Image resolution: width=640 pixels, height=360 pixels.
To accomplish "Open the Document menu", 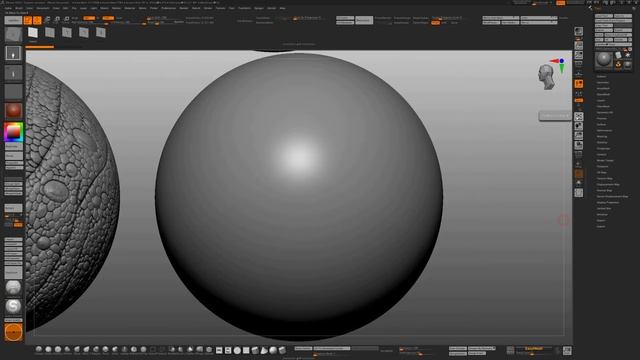I will [x=43, y=8].
